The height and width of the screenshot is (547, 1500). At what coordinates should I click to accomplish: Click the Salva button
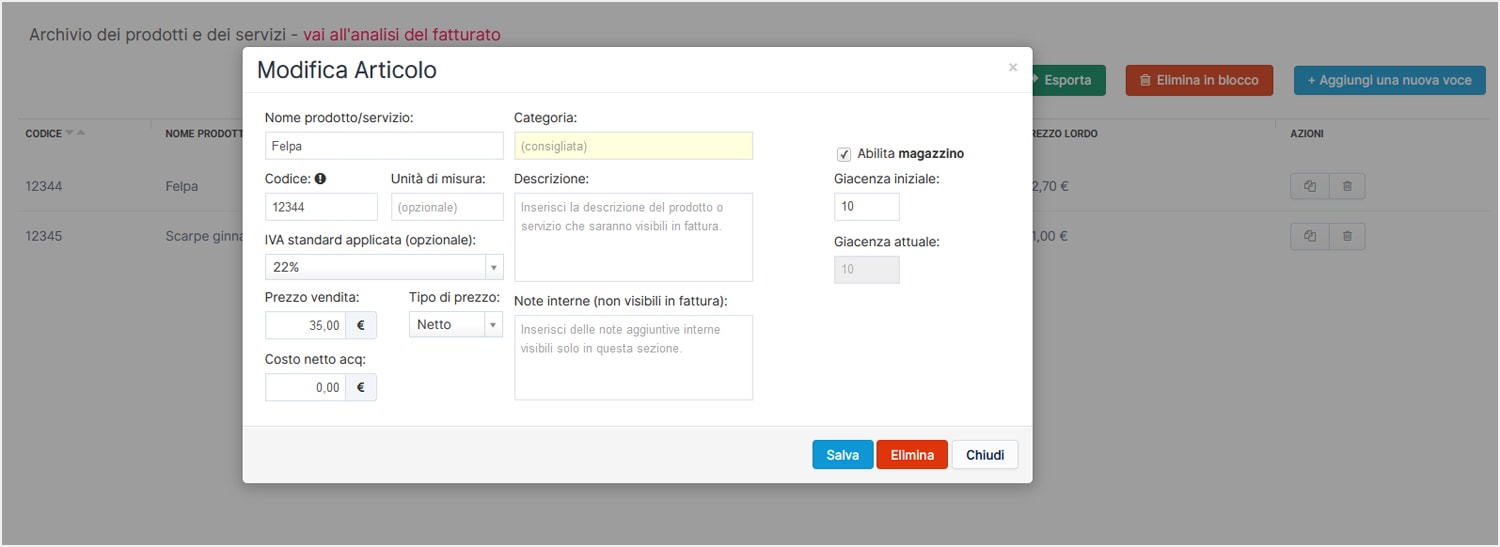(843, 455)
